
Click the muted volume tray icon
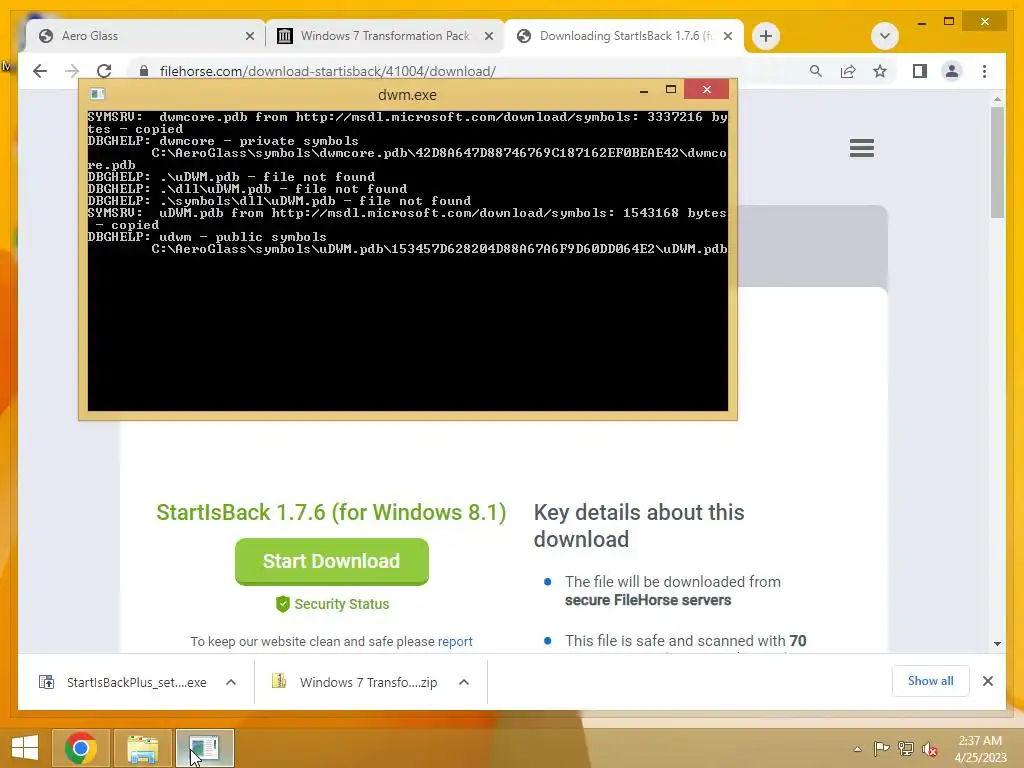[x=930, y=749]
